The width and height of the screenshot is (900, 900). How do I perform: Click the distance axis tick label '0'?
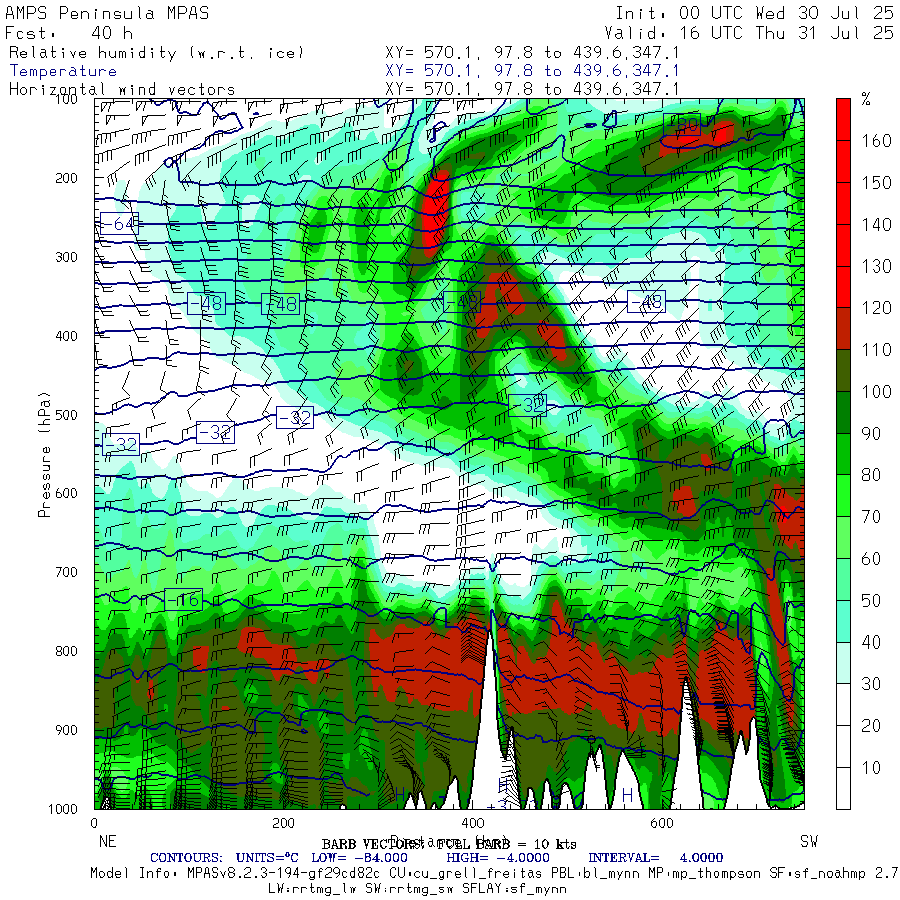(95, 824)
